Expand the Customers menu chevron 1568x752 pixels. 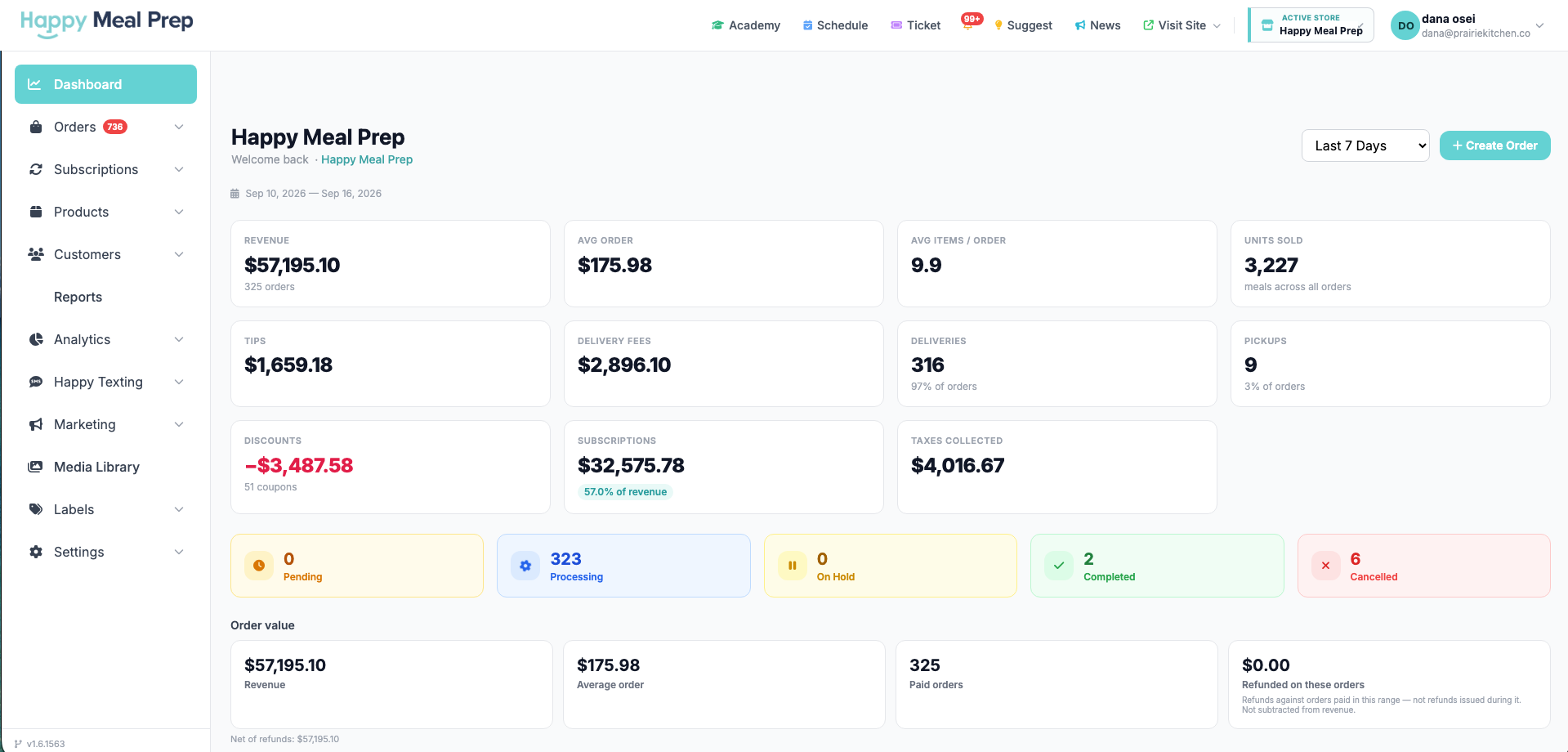179,254
